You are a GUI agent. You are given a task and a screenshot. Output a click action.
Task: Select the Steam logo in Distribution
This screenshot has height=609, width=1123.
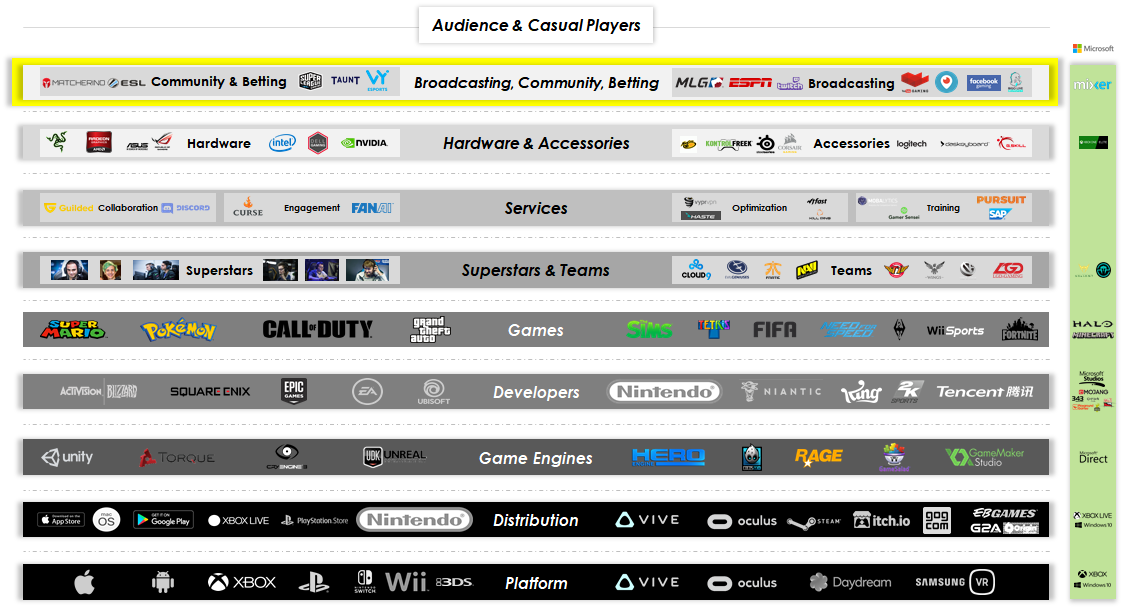tap(814, 522)
